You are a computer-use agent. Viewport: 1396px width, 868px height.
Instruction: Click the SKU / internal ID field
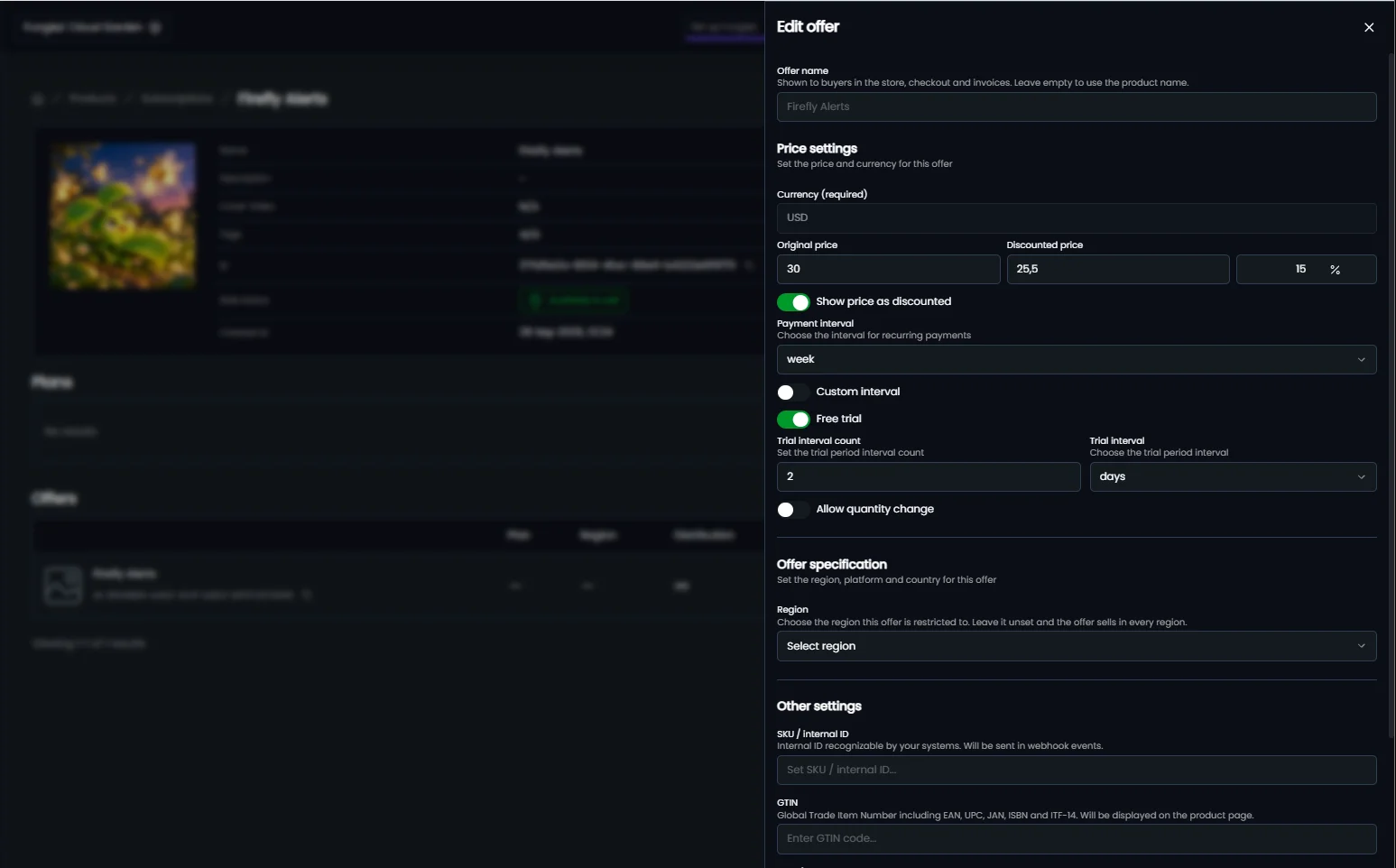tap(1077, 770)
